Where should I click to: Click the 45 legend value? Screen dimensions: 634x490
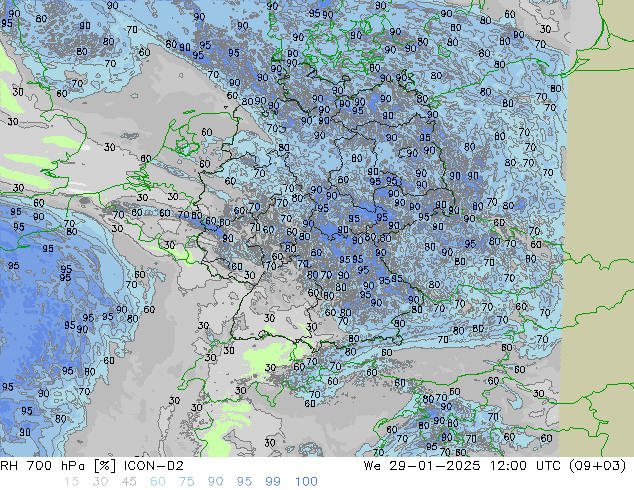(129, 481)
